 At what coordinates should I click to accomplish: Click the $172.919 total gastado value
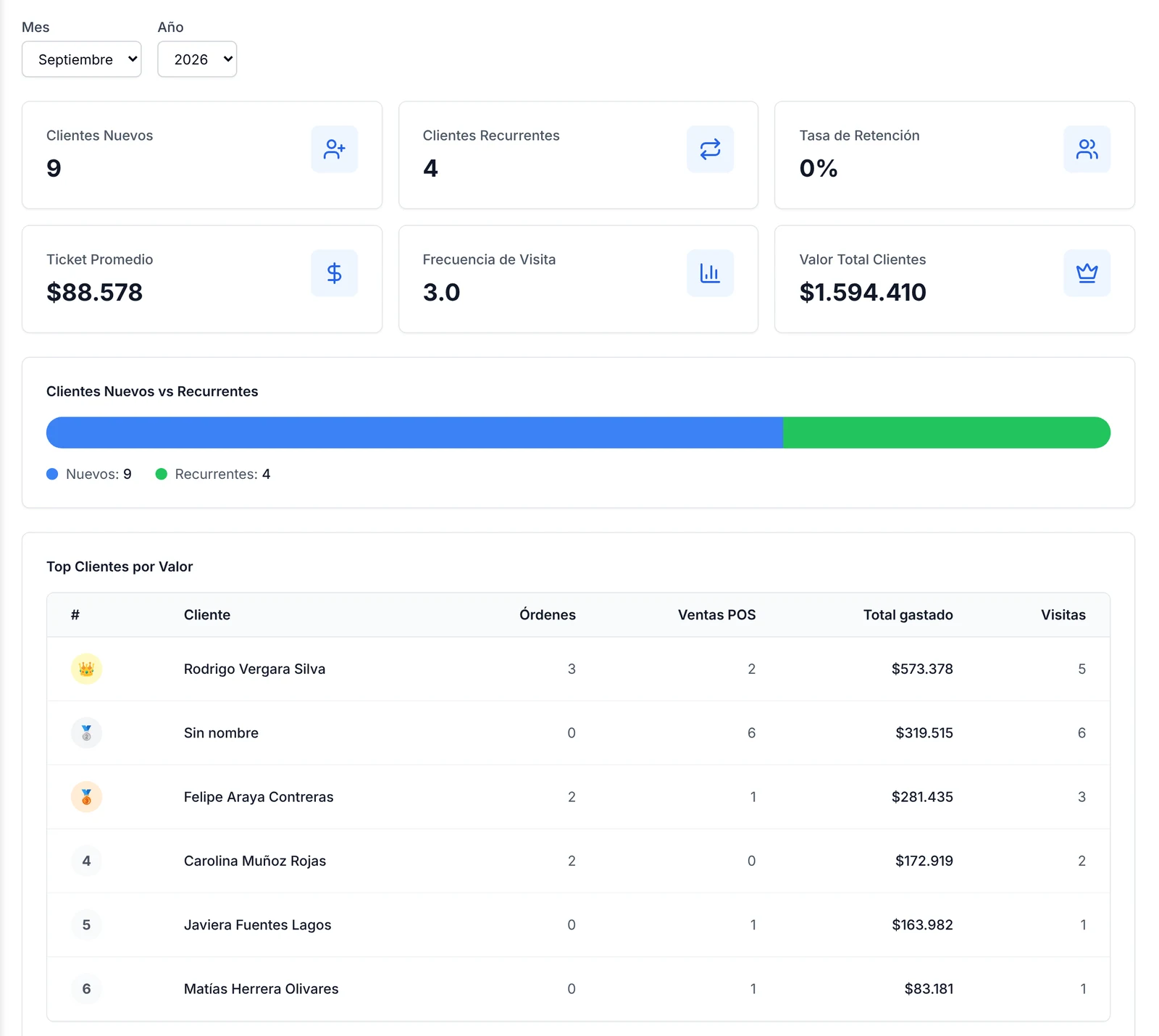click(924, 861)
